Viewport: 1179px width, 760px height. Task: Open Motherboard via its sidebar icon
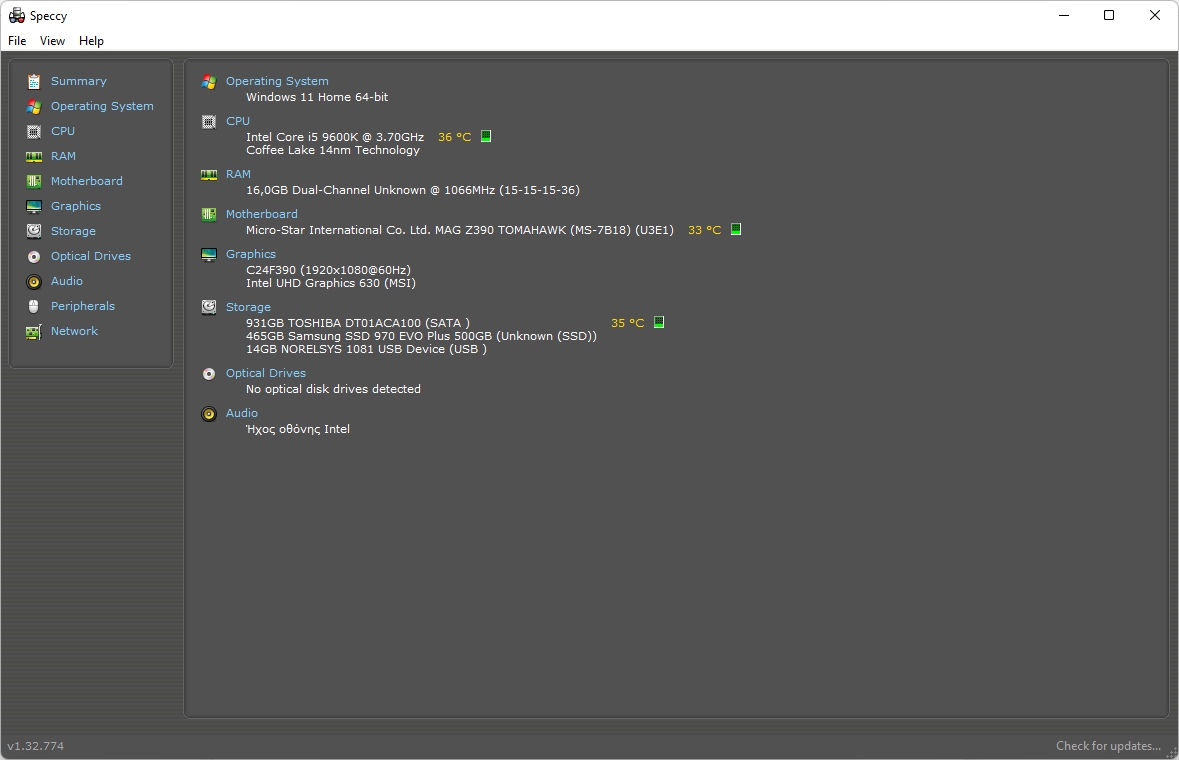tap(33, 181)
